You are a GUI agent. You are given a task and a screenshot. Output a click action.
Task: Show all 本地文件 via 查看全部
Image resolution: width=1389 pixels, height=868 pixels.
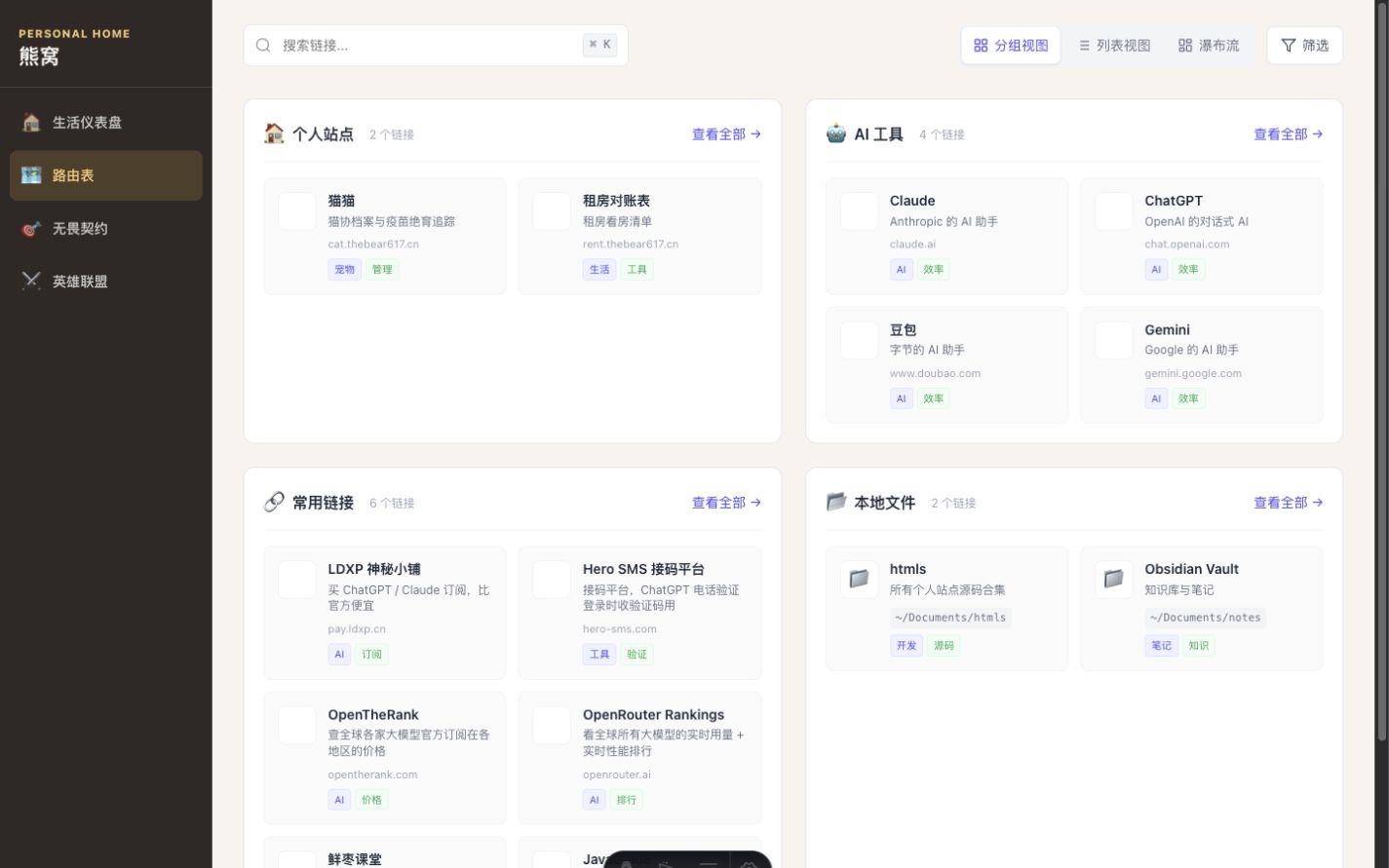coord(1288,503)
